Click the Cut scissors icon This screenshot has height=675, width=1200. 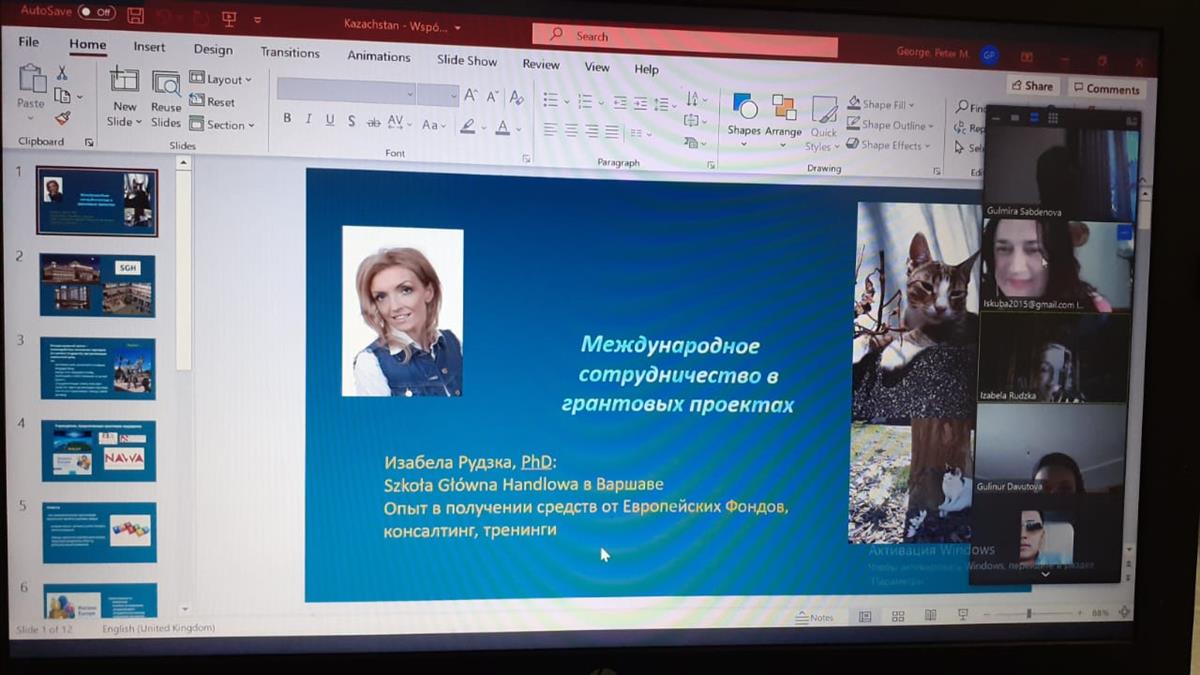pos(62,73)
